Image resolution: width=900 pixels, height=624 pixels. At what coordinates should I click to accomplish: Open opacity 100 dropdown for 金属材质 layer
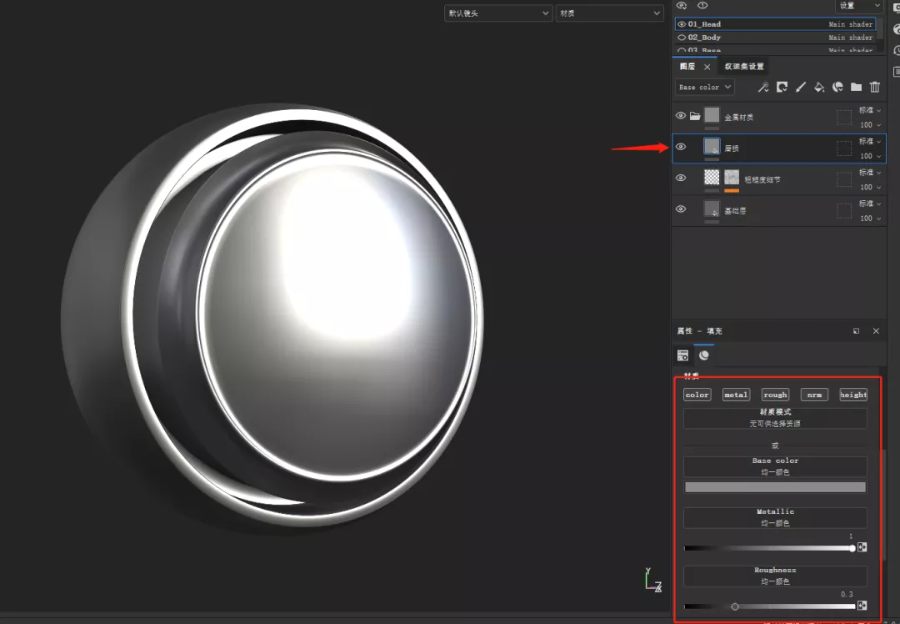870,125
